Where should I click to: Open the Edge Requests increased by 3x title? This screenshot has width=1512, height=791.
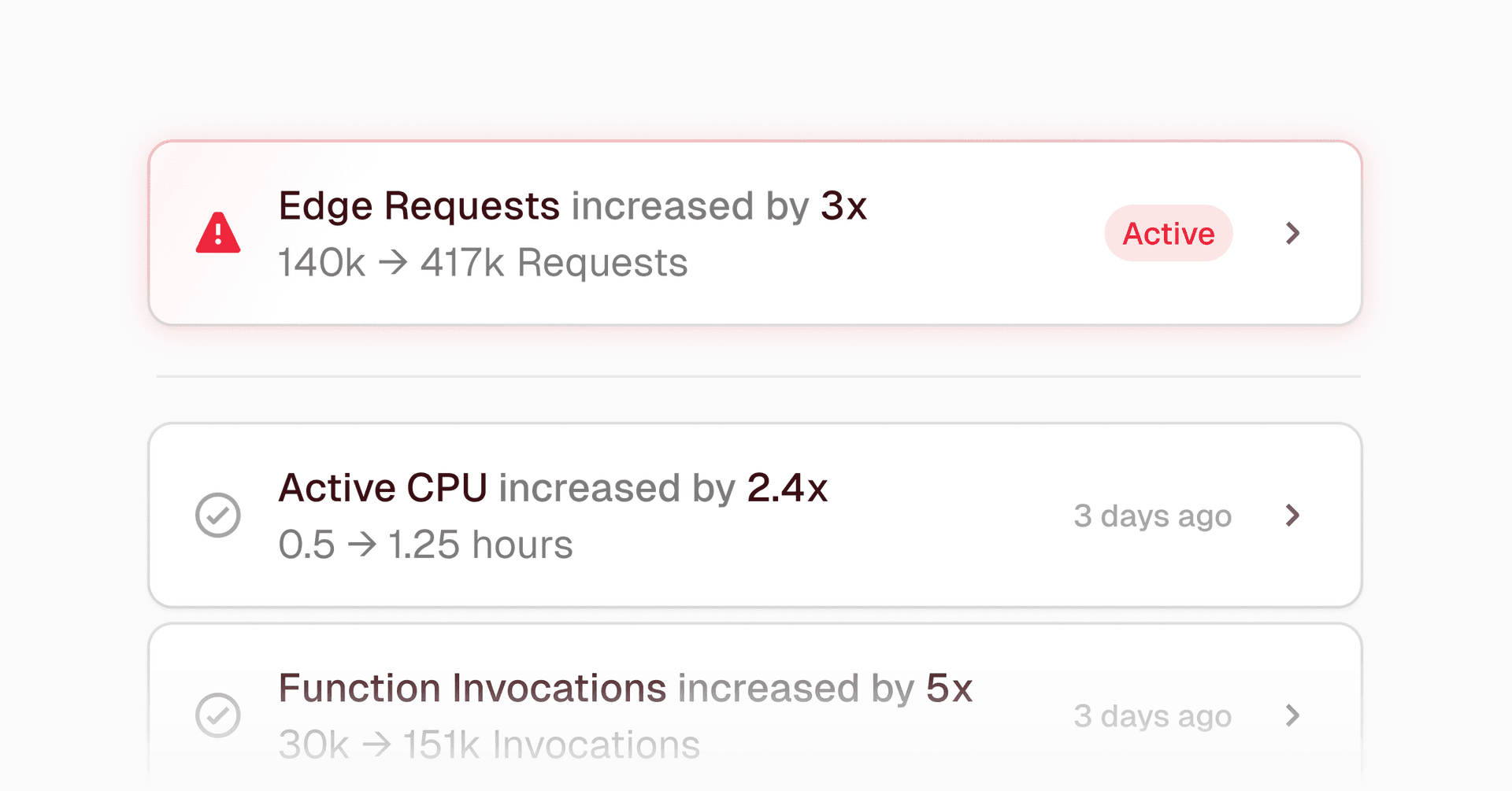point(573,206)
